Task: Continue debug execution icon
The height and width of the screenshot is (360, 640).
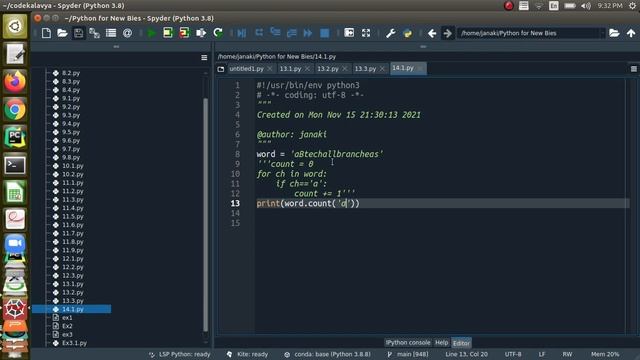Action: [308, 33]
